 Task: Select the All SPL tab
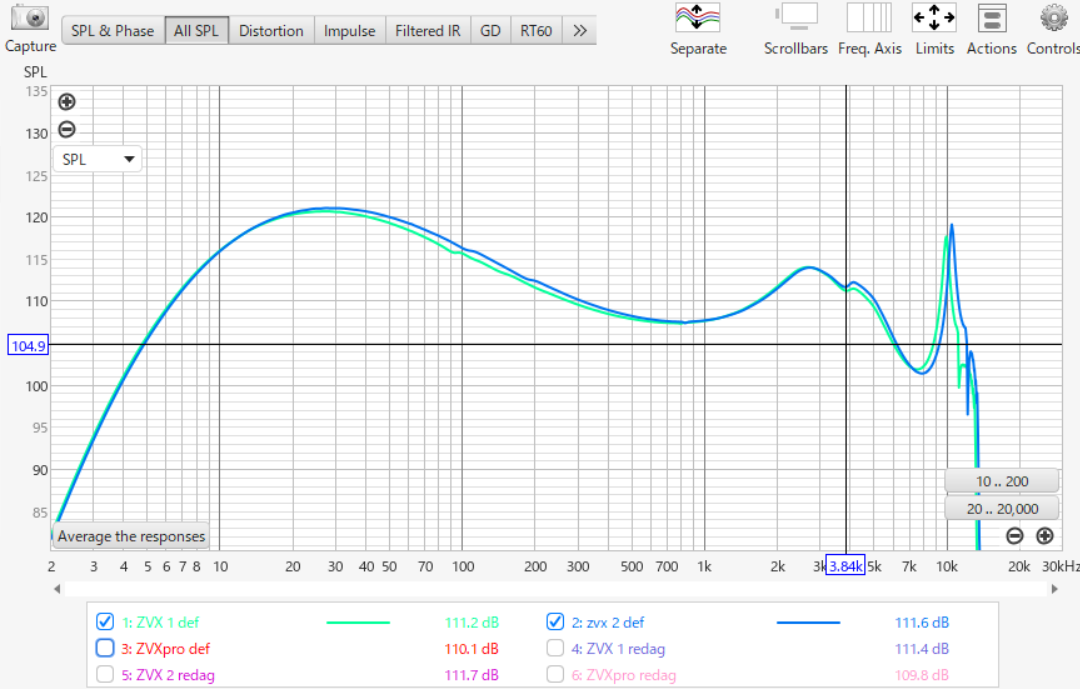pos(196,30)
